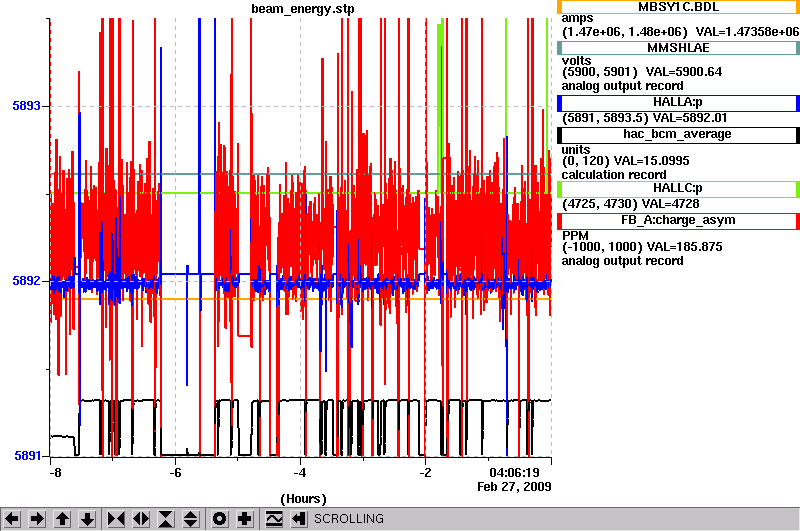Click the wave-graph toolbar button
800x531 pixels.
point(274,519)
